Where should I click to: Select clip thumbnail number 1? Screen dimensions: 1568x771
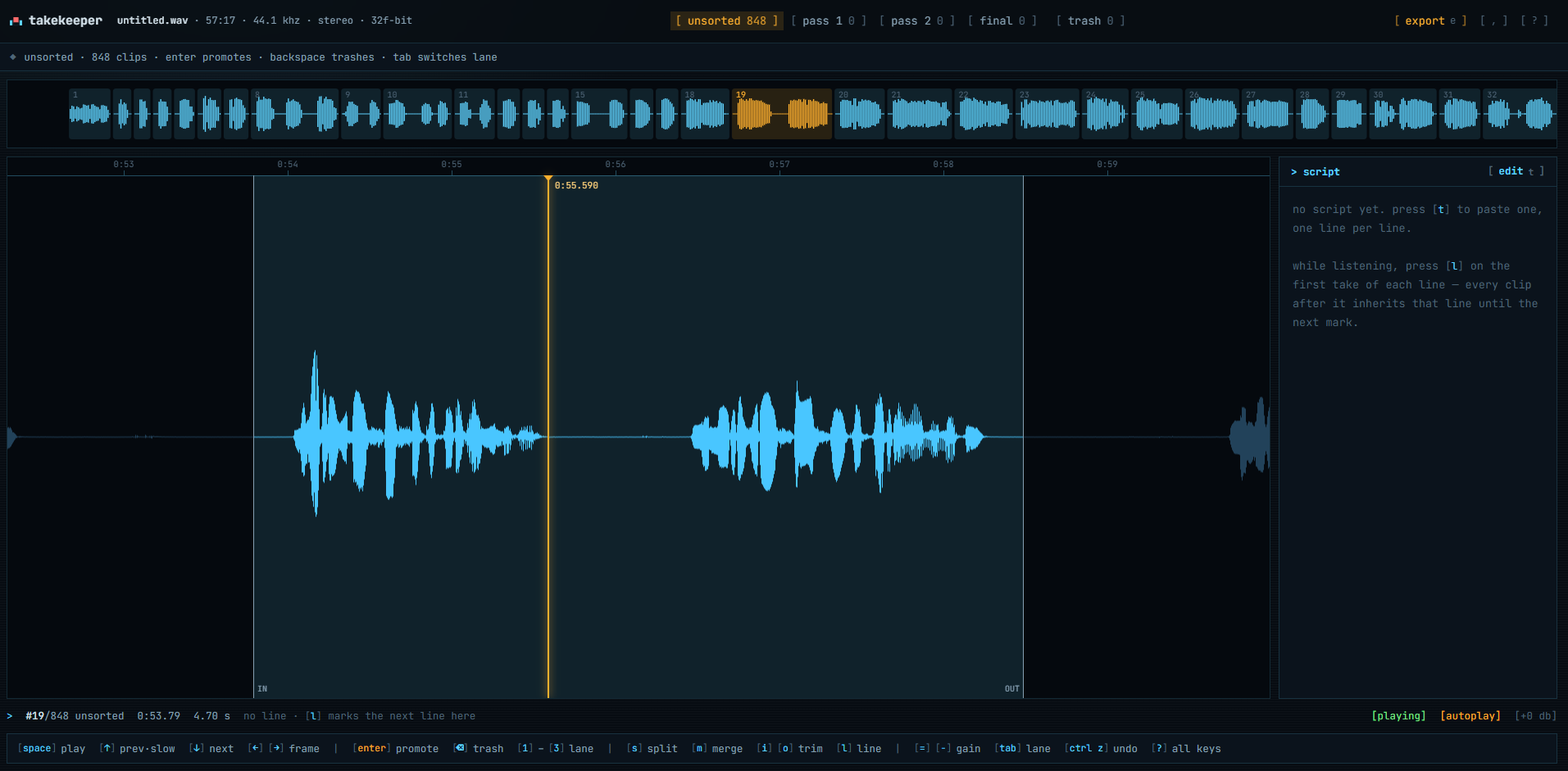click(89, 114)
